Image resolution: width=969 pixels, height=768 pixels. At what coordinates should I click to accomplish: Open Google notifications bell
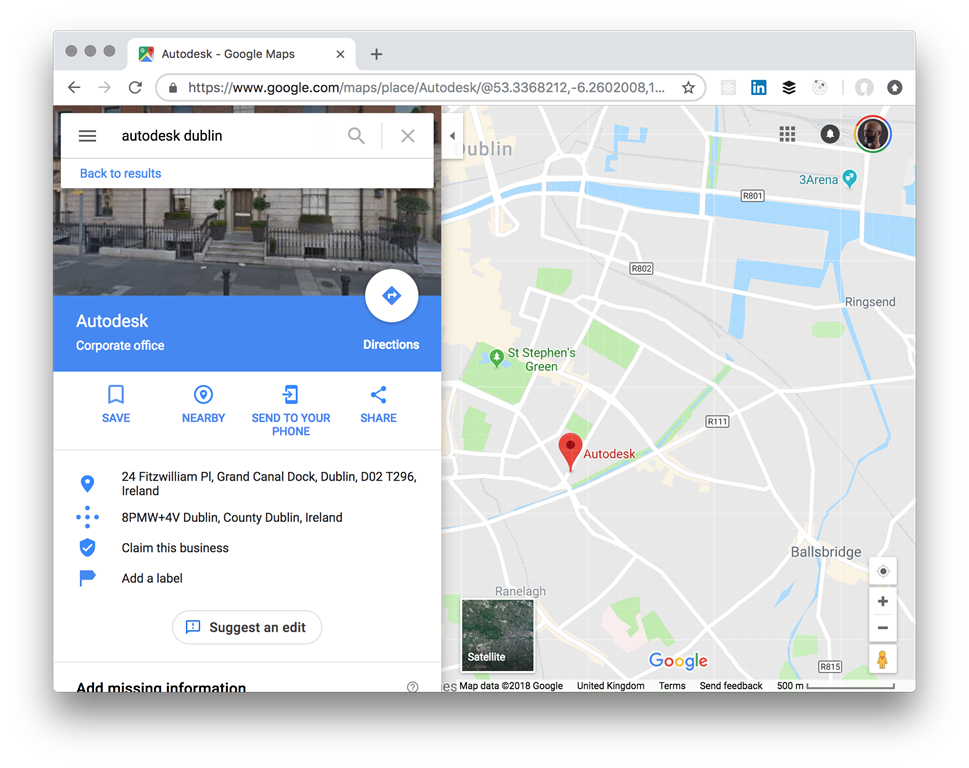pos(830,134)
